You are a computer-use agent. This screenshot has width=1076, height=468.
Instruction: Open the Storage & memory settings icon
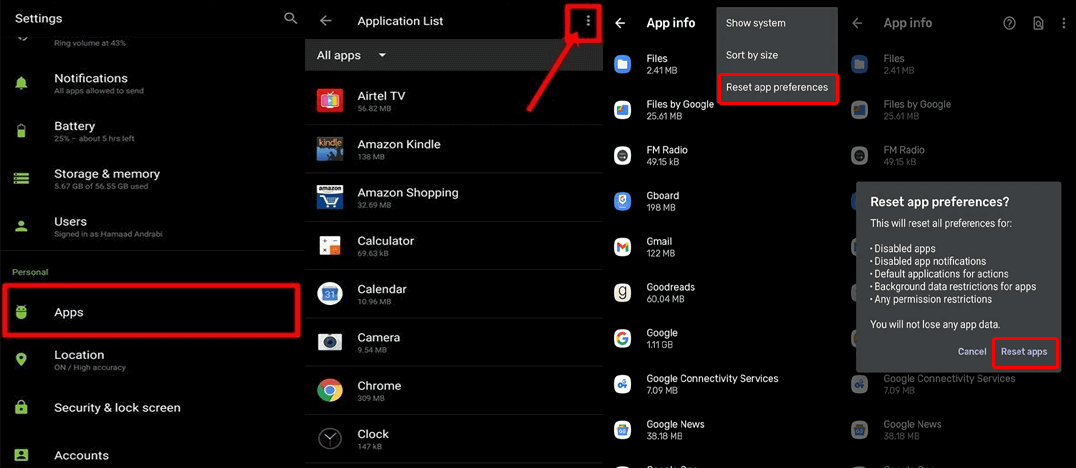21,179
